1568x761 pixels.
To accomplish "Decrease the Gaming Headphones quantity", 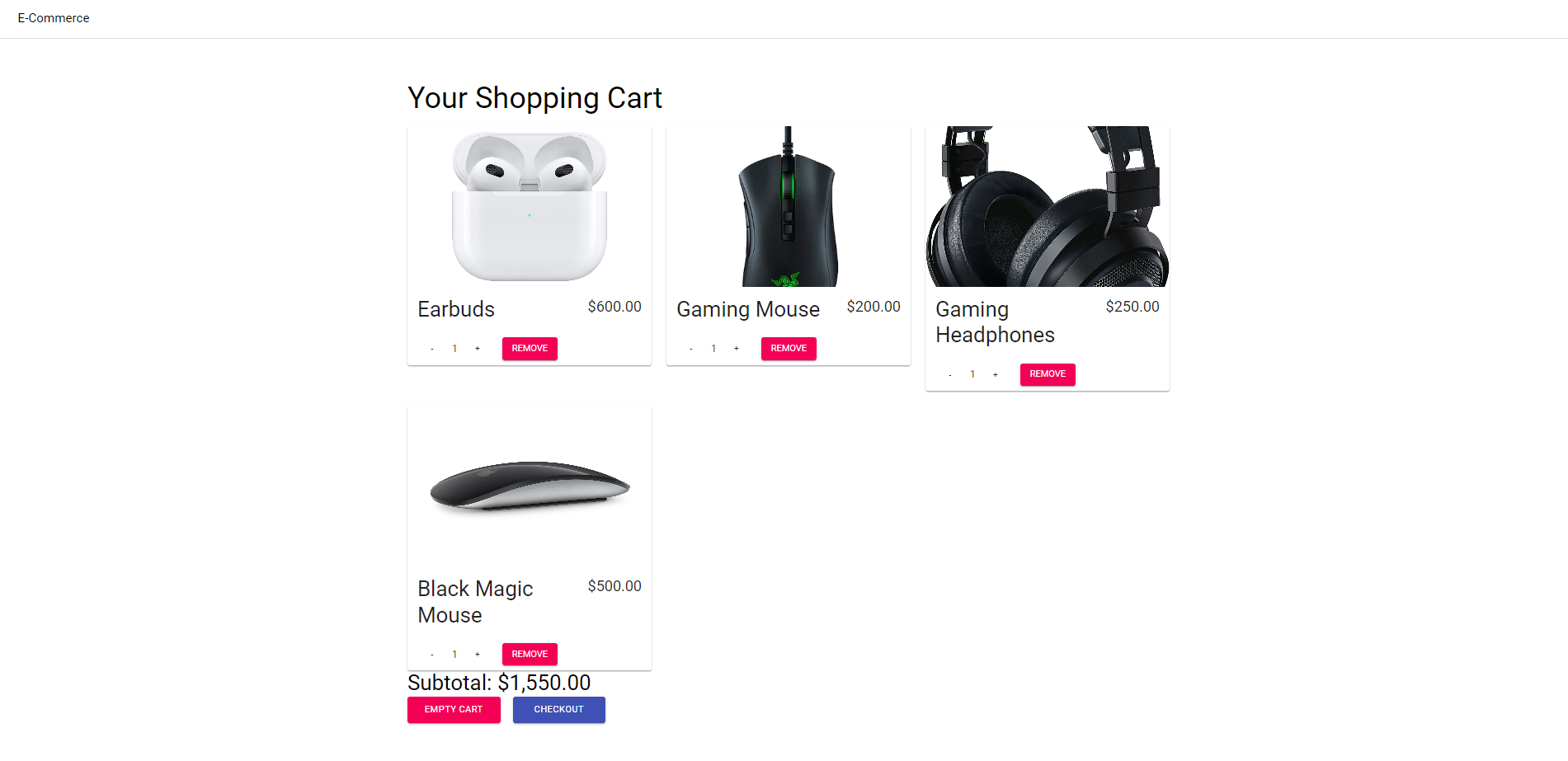I will [x=949, y=374].
